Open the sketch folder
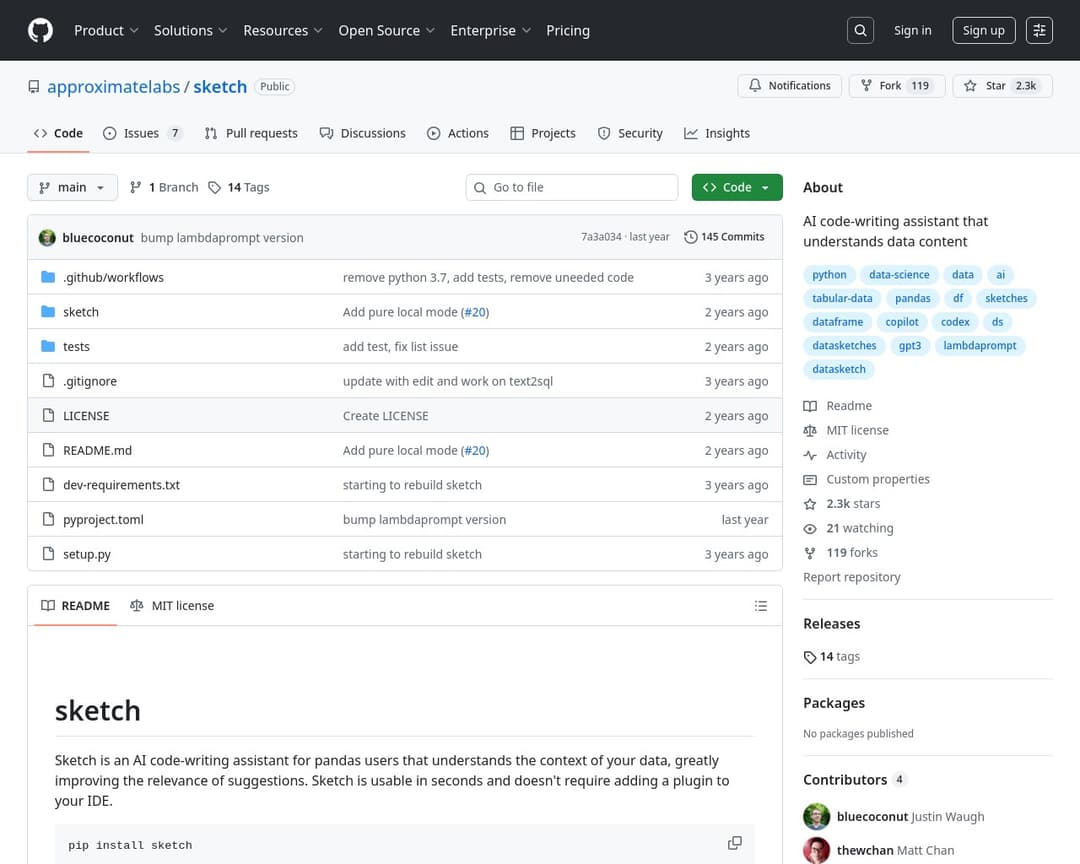 [x=81, y=312]
